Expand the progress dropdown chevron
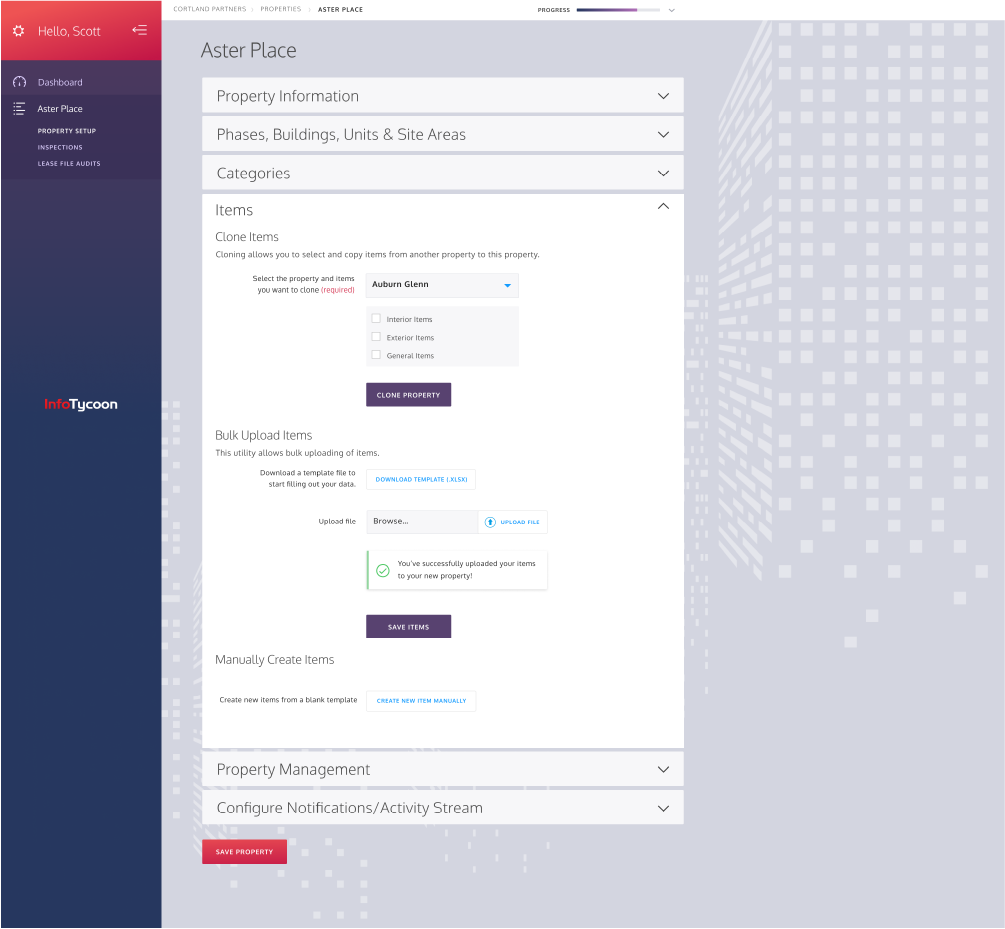The image size is (1005, 929). tap(672, 10)
